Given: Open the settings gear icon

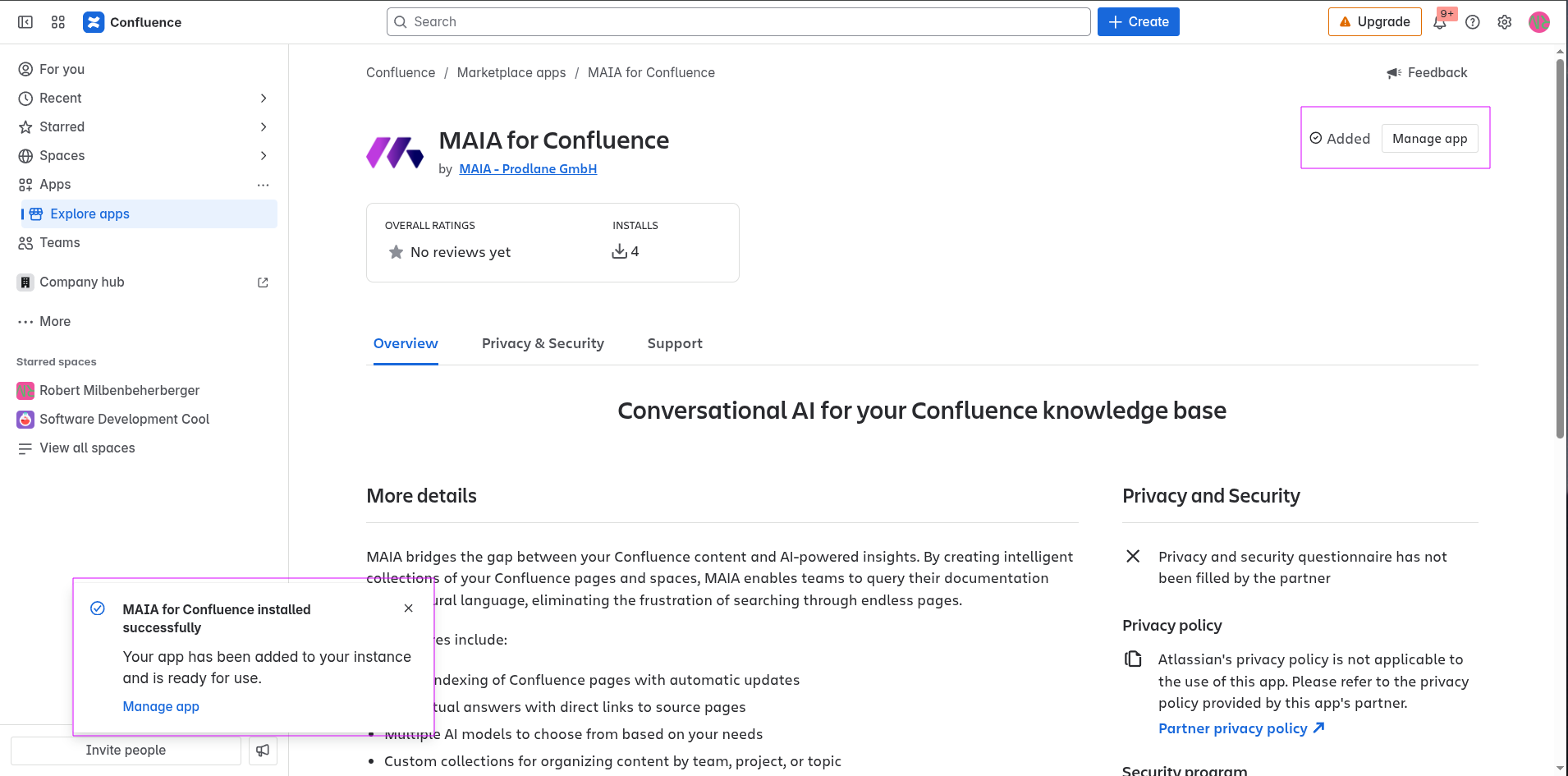Looking at the screenshot, I should click(x=1505, y=22).
